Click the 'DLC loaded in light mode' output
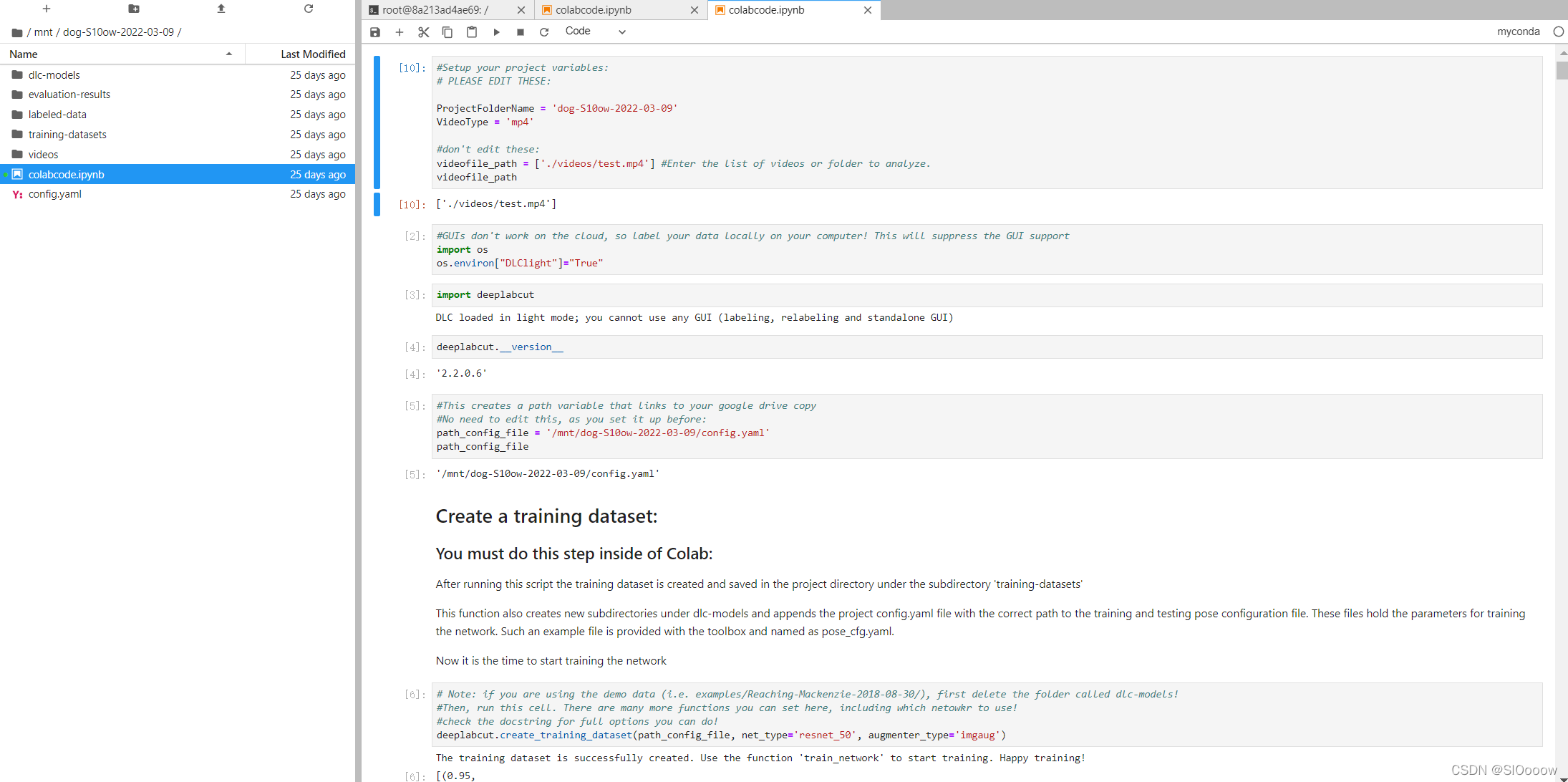1568x782 pixels. (x=695, y=318)
